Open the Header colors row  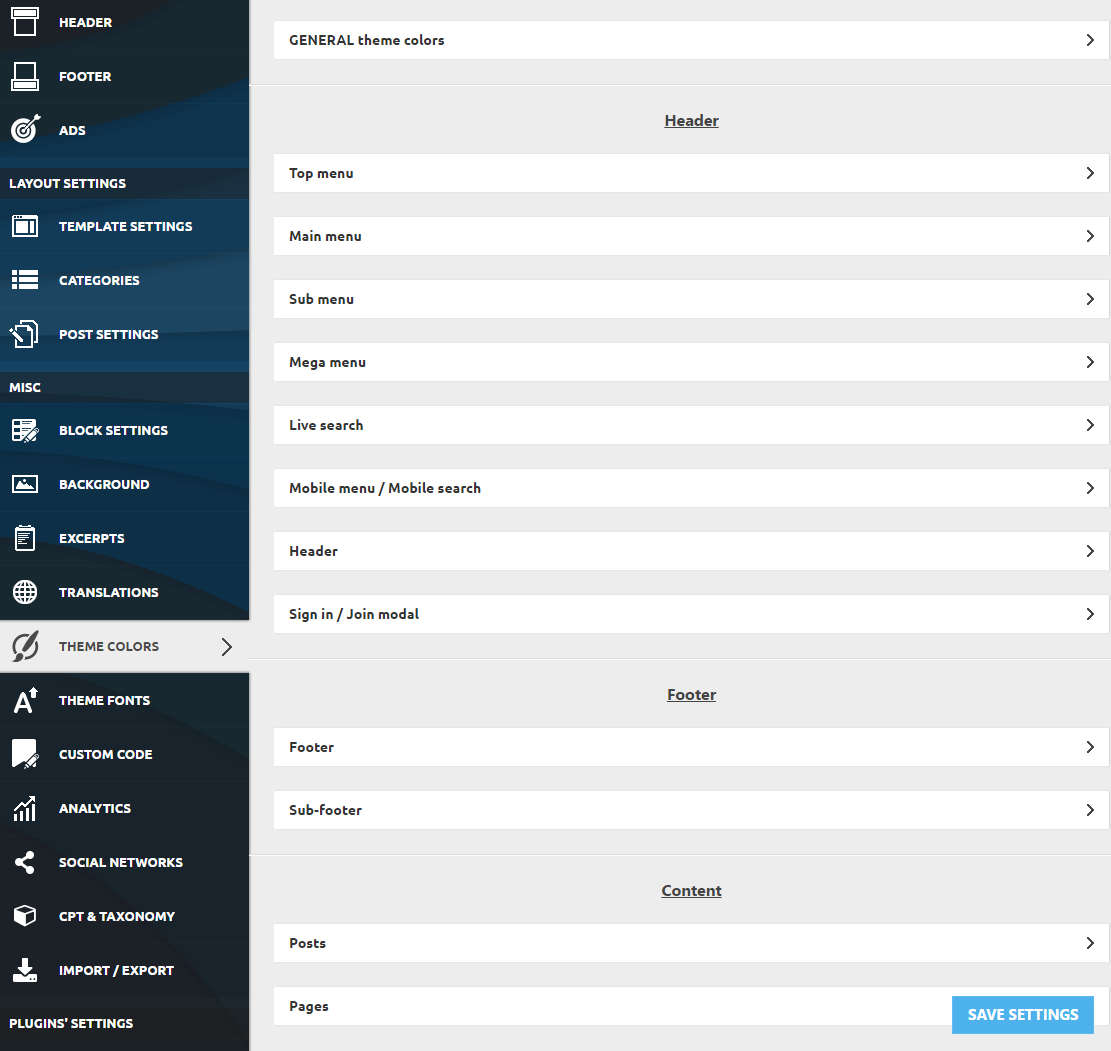(x=691, y=551)
